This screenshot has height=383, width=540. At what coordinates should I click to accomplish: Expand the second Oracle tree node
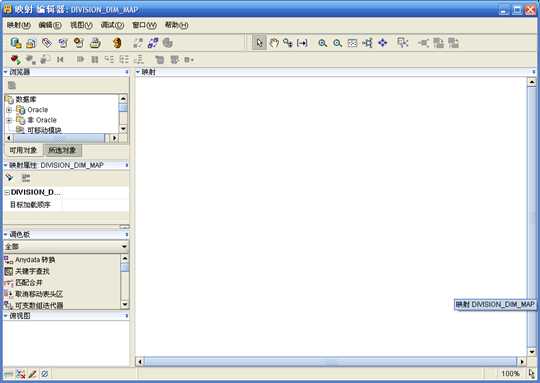(x=9, y=120)
